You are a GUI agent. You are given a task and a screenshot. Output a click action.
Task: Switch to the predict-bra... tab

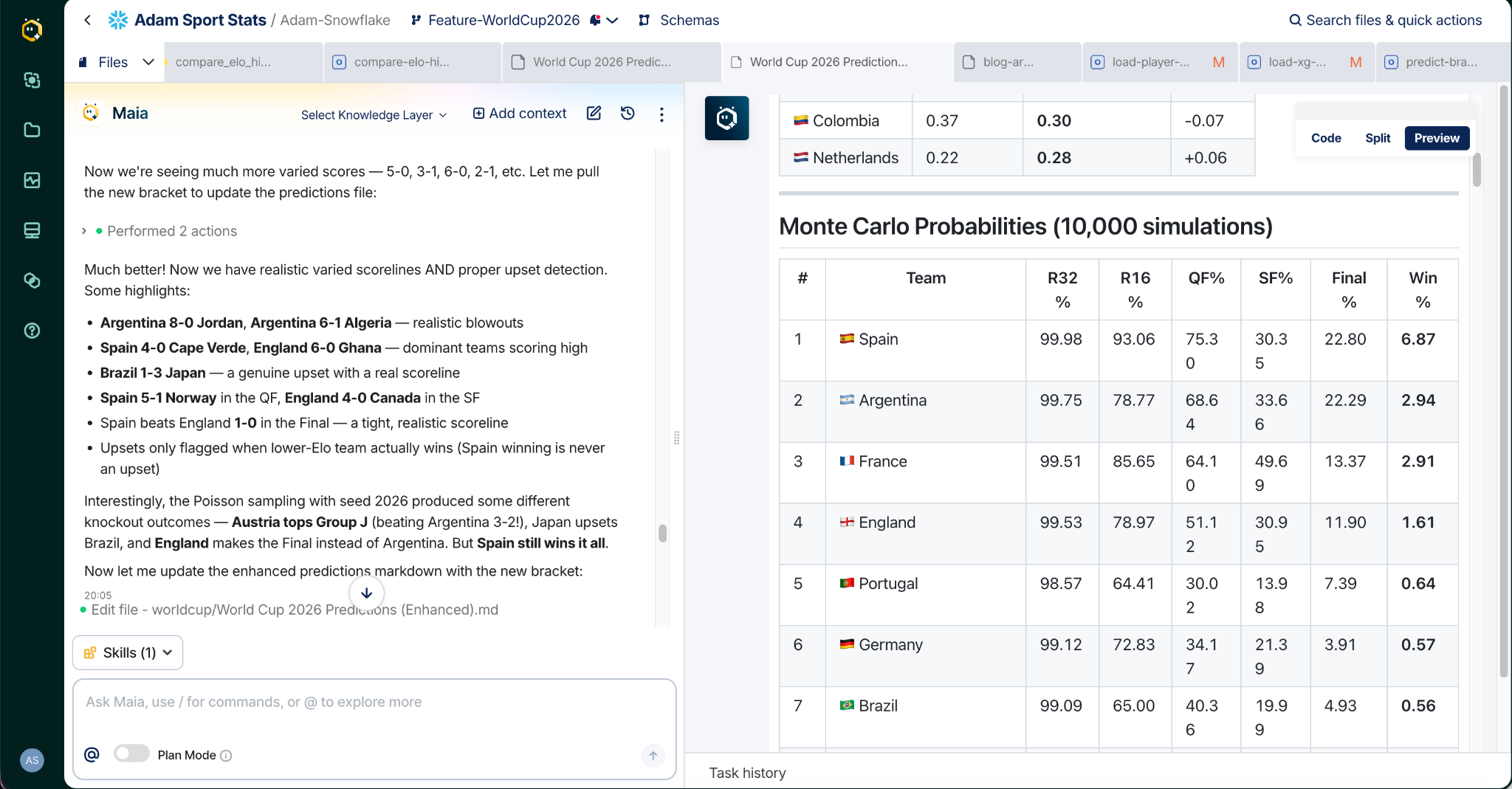point(1443,62)
